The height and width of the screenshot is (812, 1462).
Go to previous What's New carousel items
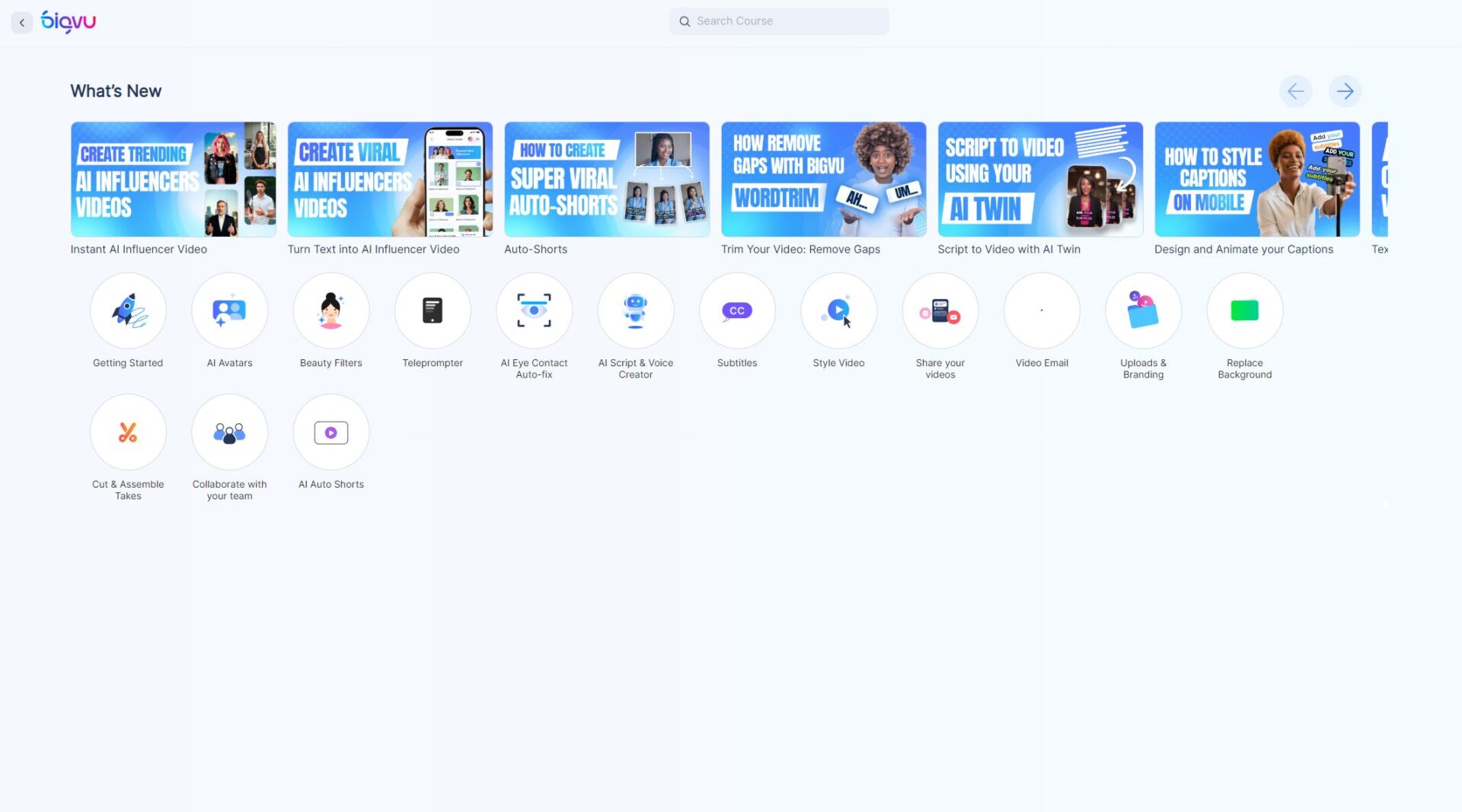click(x=1295, y=91)
